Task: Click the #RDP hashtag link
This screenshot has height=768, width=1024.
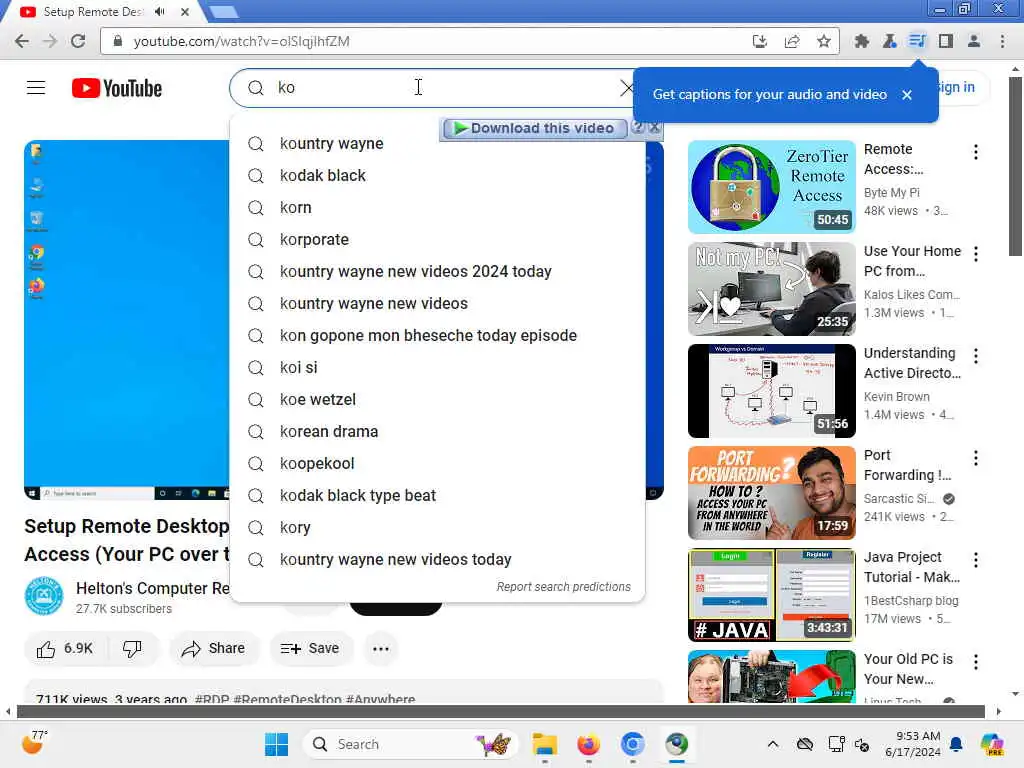Action: 212,699
